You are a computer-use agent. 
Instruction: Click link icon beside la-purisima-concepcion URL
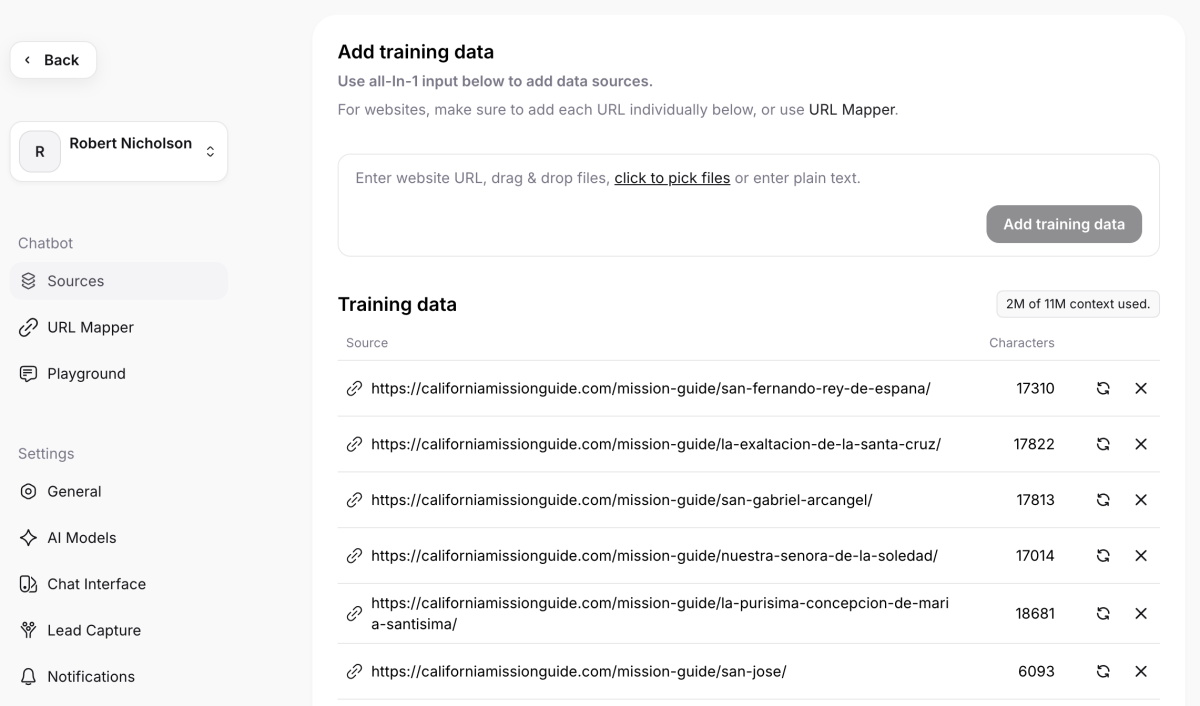pos(354,614)
